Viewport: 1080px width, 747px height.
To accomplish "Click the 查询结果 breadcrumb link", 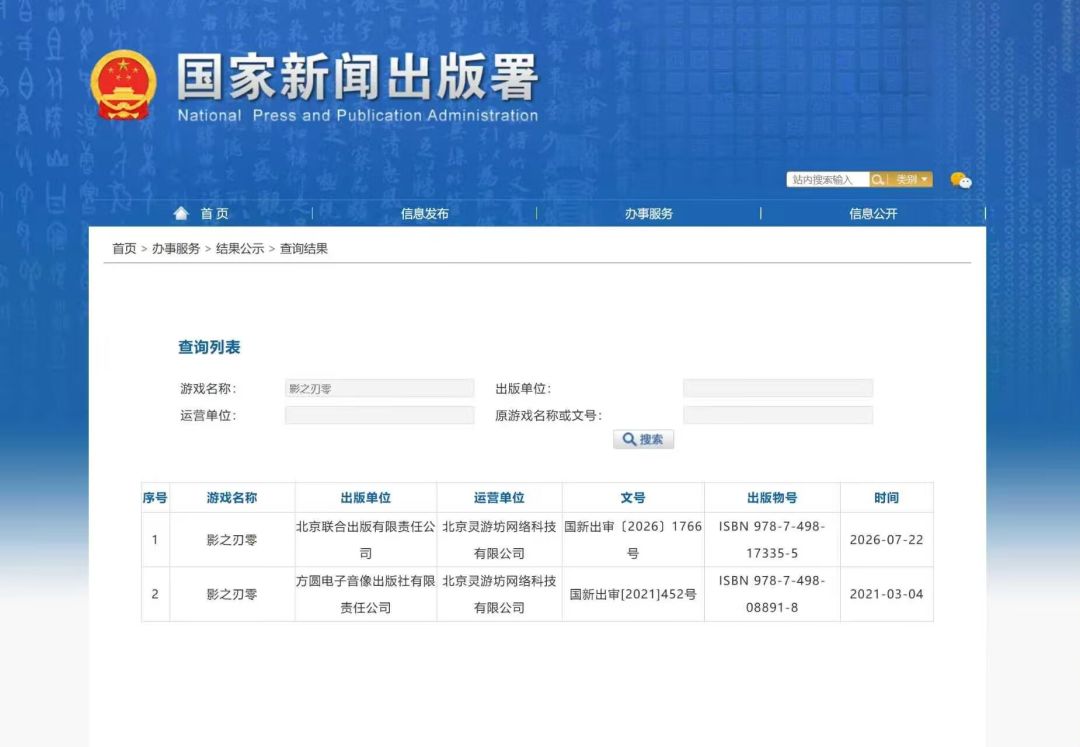I will (x=304, y=249).
